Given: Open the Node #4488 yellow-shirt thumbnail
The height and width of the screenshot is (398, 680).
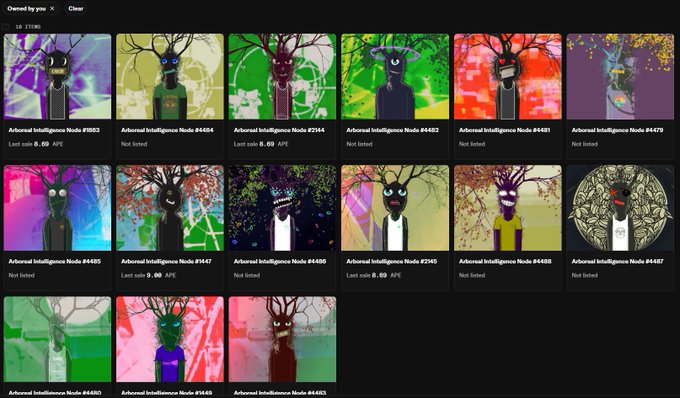Looking at the screenshot, I should point(508,208).
